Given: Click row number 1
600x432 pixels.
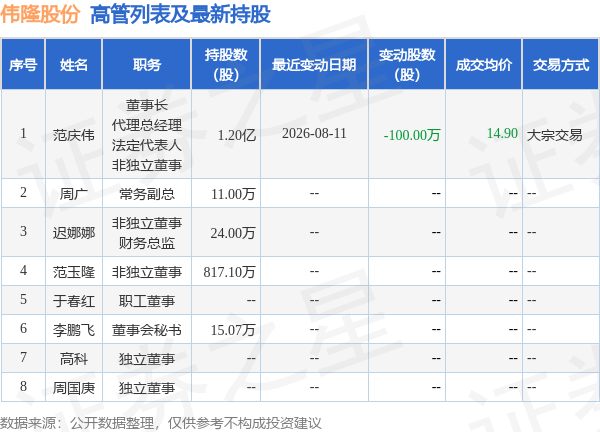Looking at the screenshot, I should point(23,134).
